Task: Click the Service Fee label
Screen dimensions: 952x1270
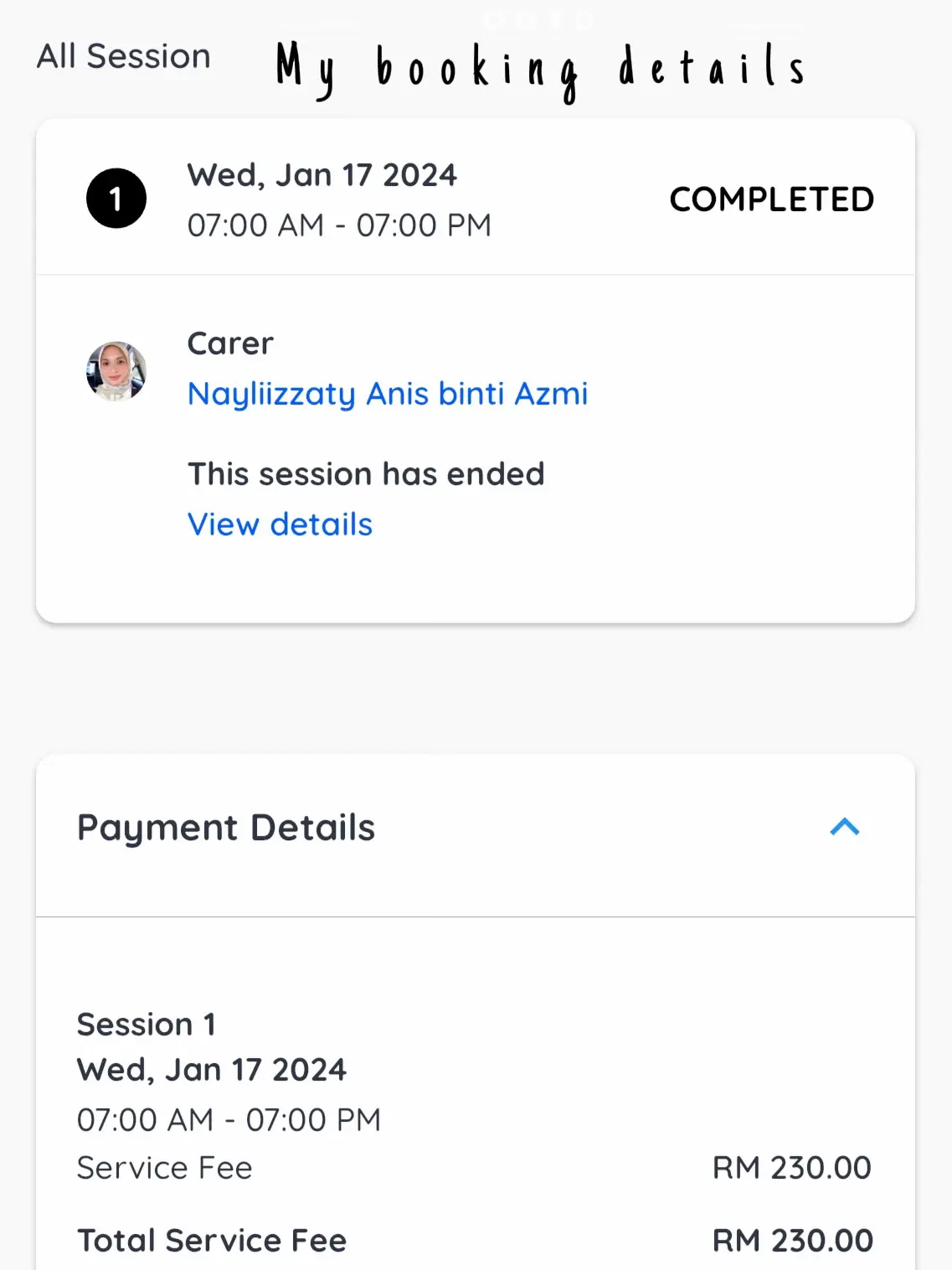Action: click(164, 1168)
